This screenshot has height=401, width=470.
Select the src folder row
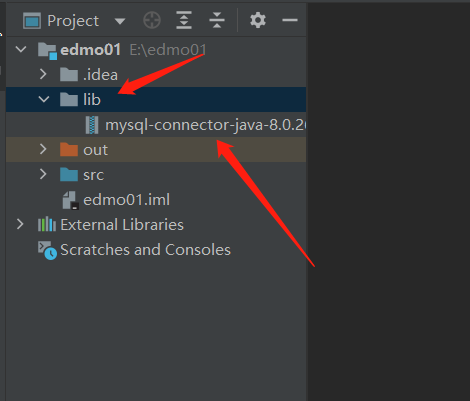coord(156,175)
